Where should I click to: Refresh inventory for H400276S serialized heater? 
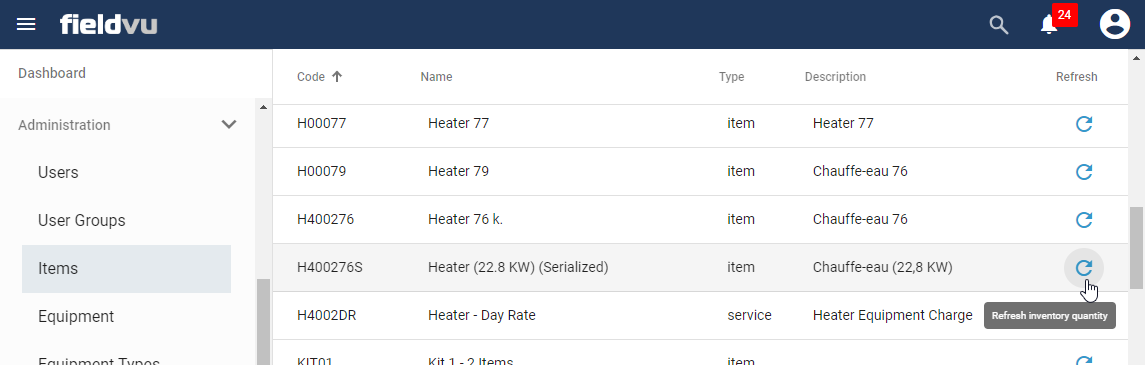pyautogui.click(x=1084, y=268)
